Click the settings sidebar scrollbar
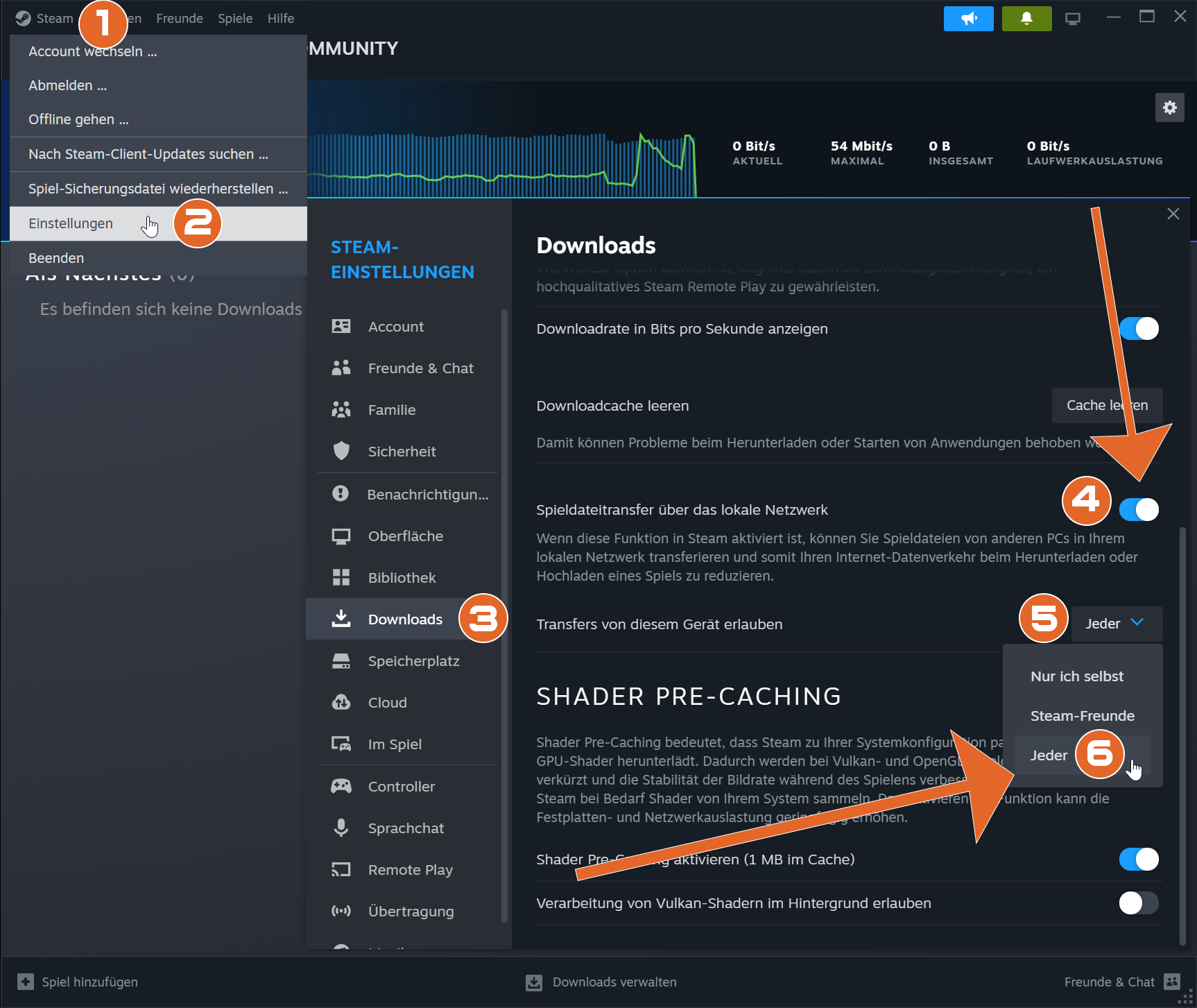The width and height of the screenshot is (1197, 1008). point(504,616)
